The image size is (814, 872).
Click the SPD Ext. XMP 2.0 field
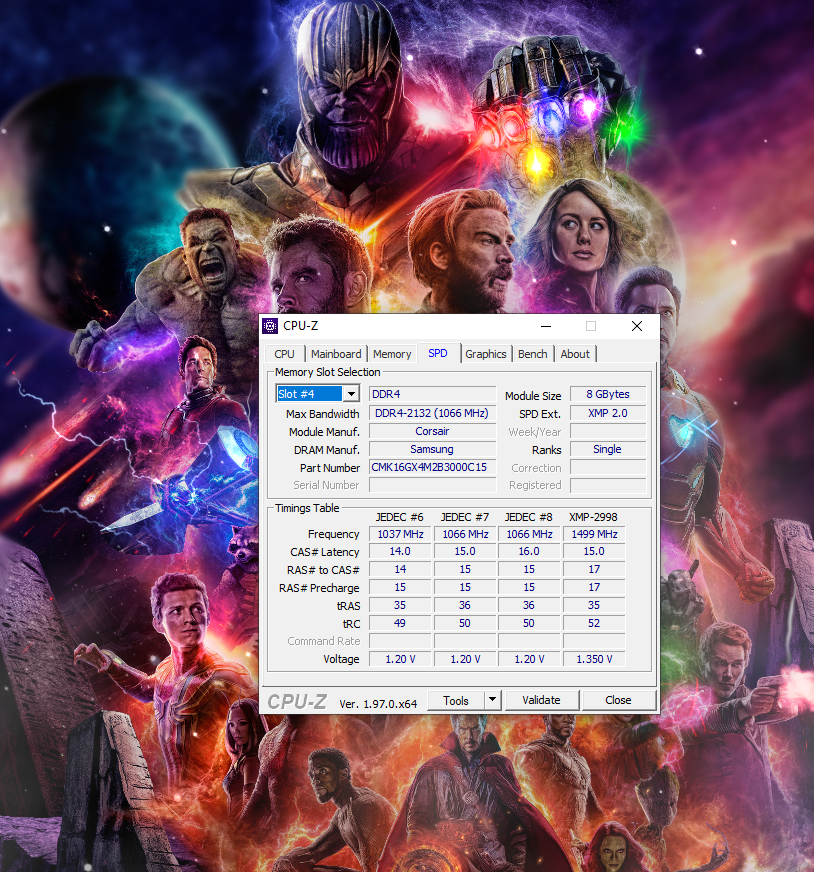(x=607, y=413)
